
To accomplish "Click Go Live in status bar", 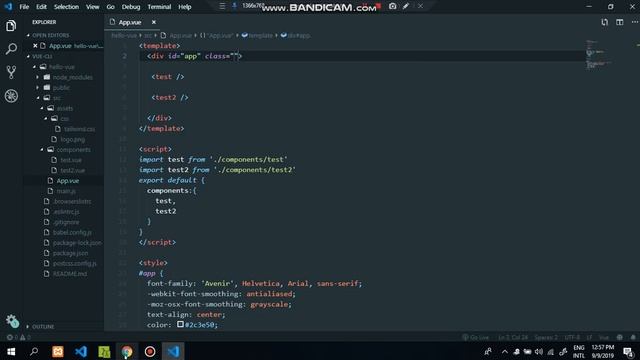I will coord(476,337).
